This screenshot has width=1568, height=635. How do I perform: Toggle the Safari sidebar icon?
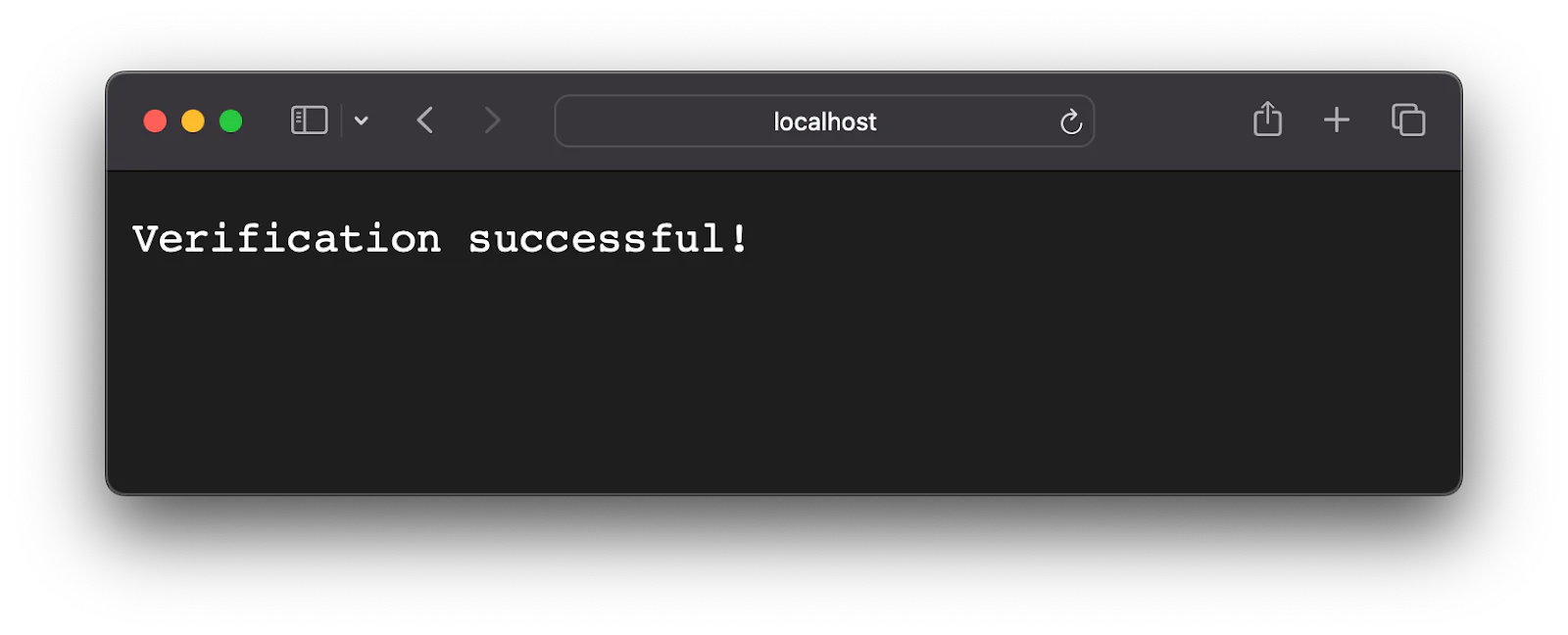(x=309, y=121)
